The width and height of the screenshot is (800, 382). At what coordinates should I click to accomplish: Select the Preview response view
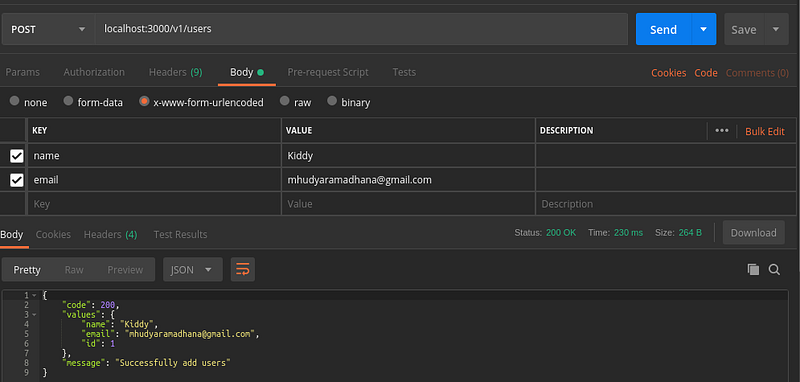click(x=125, y=270)
